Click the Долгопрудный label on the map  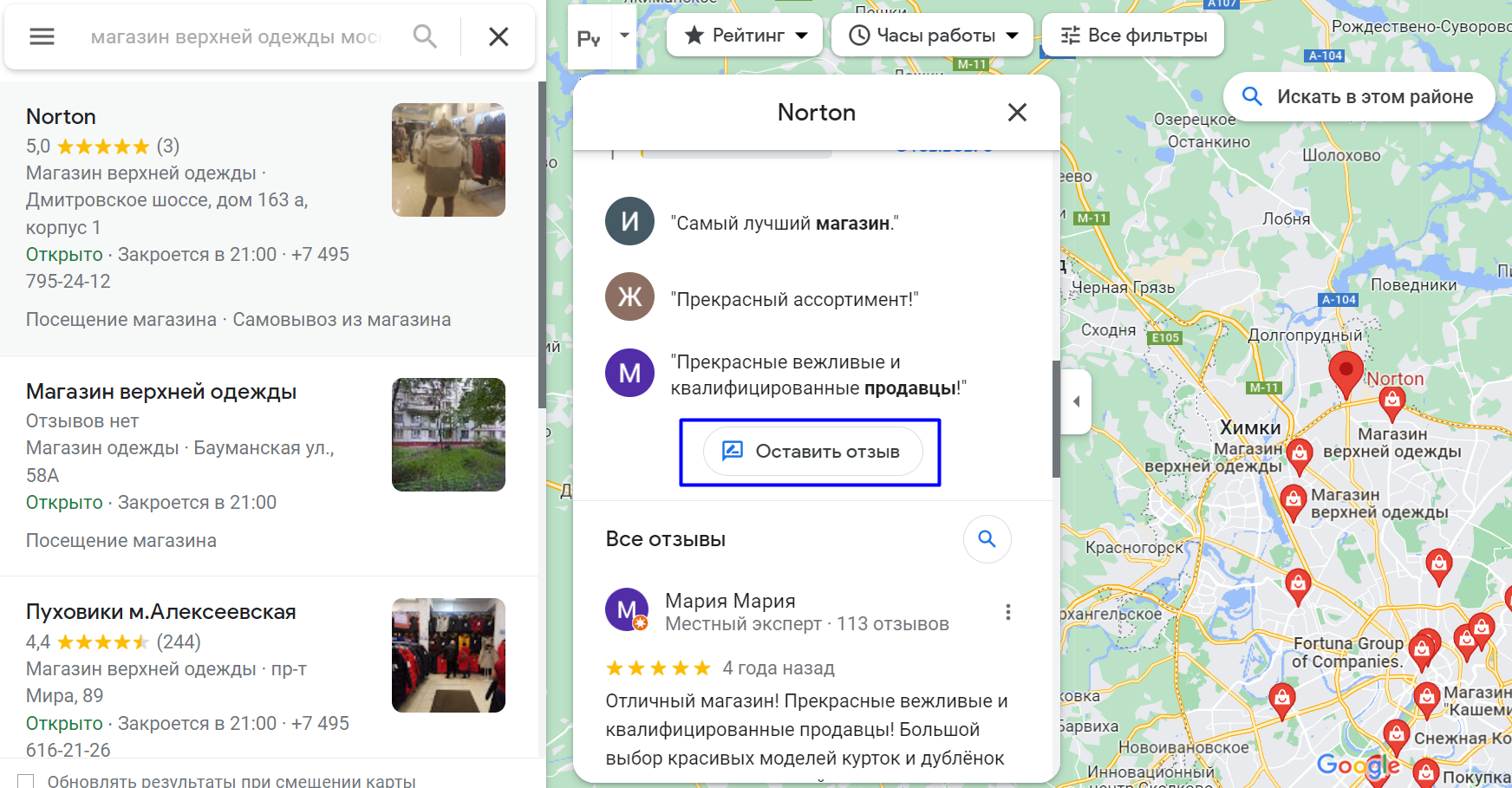pos(1305,335)
